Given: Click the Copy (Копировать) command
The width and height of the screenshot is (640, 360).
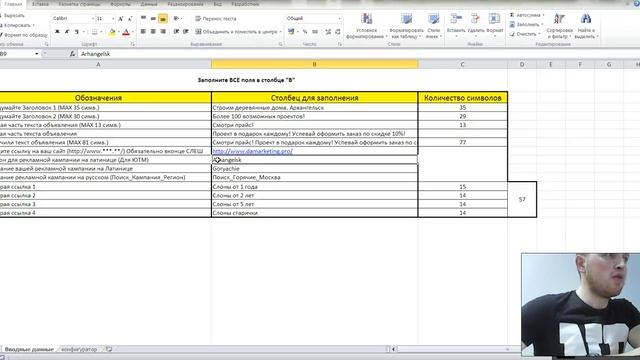Looking at the screenshot, I should (16, 25).
